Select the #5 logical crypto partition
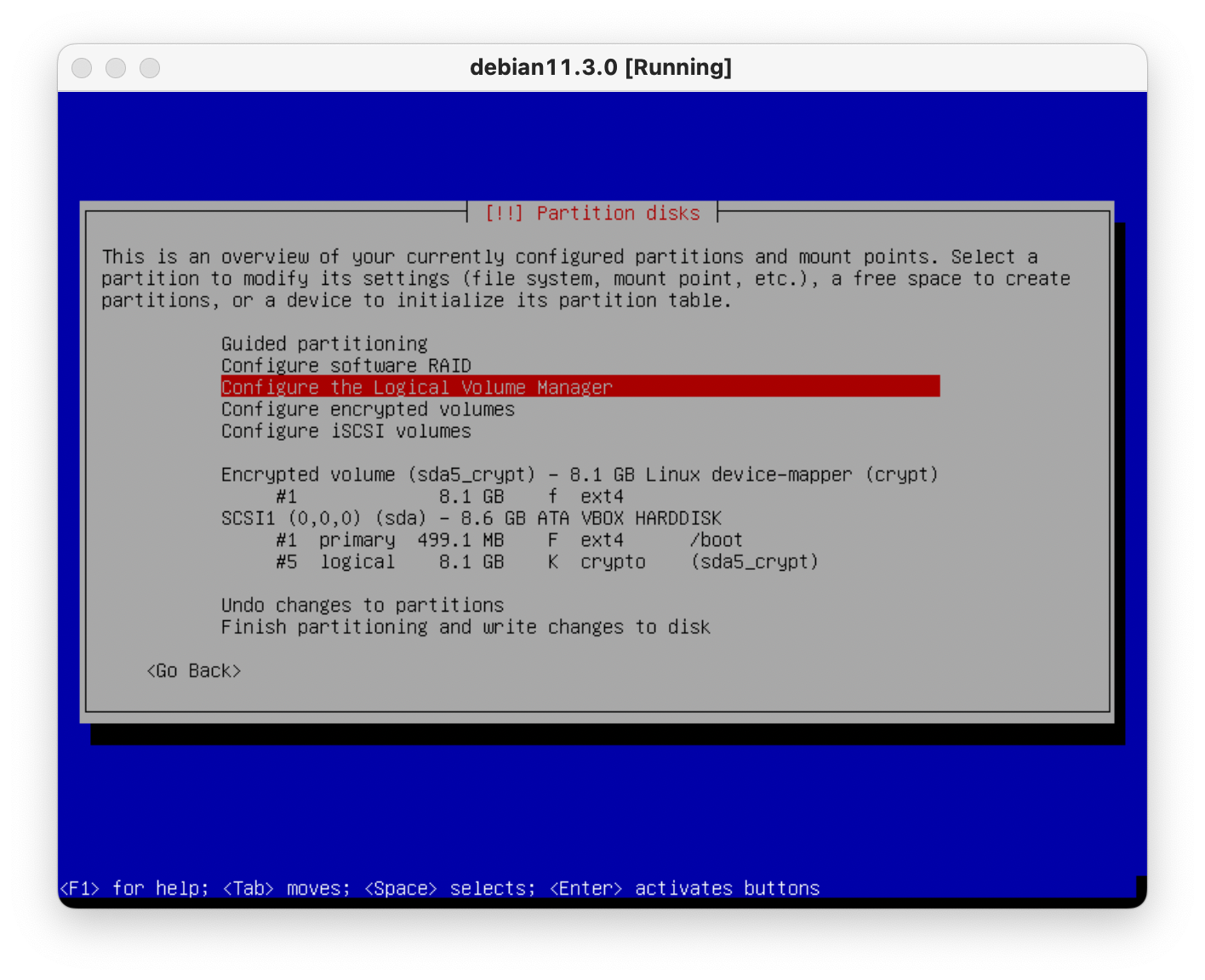This screenshot has width=1205, height=980. [x=546, y=562]
